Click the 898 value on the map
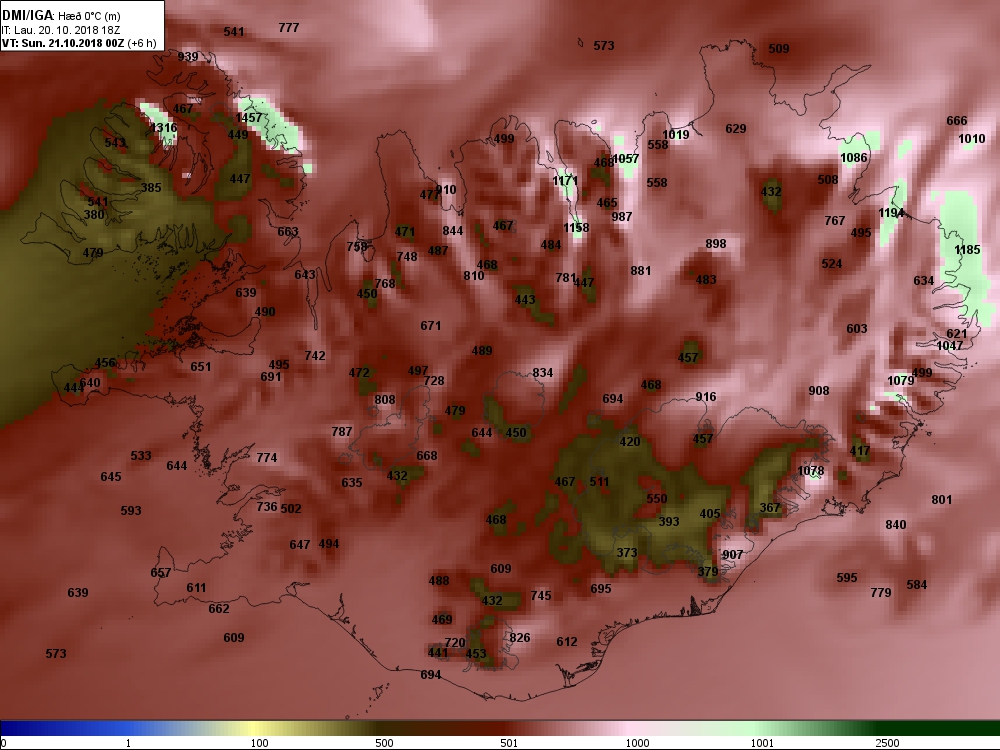Viewport: 1000px width, 750px height. [x=716, y=244]
